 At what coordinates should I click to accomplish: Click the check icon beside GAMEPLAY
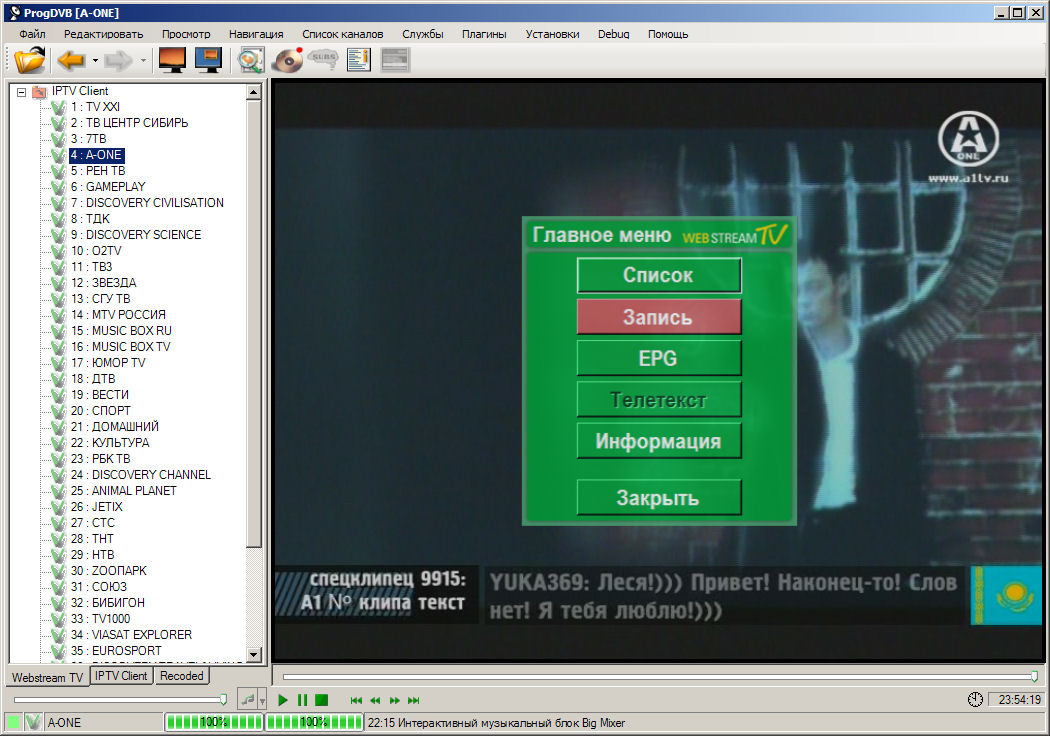58,187
